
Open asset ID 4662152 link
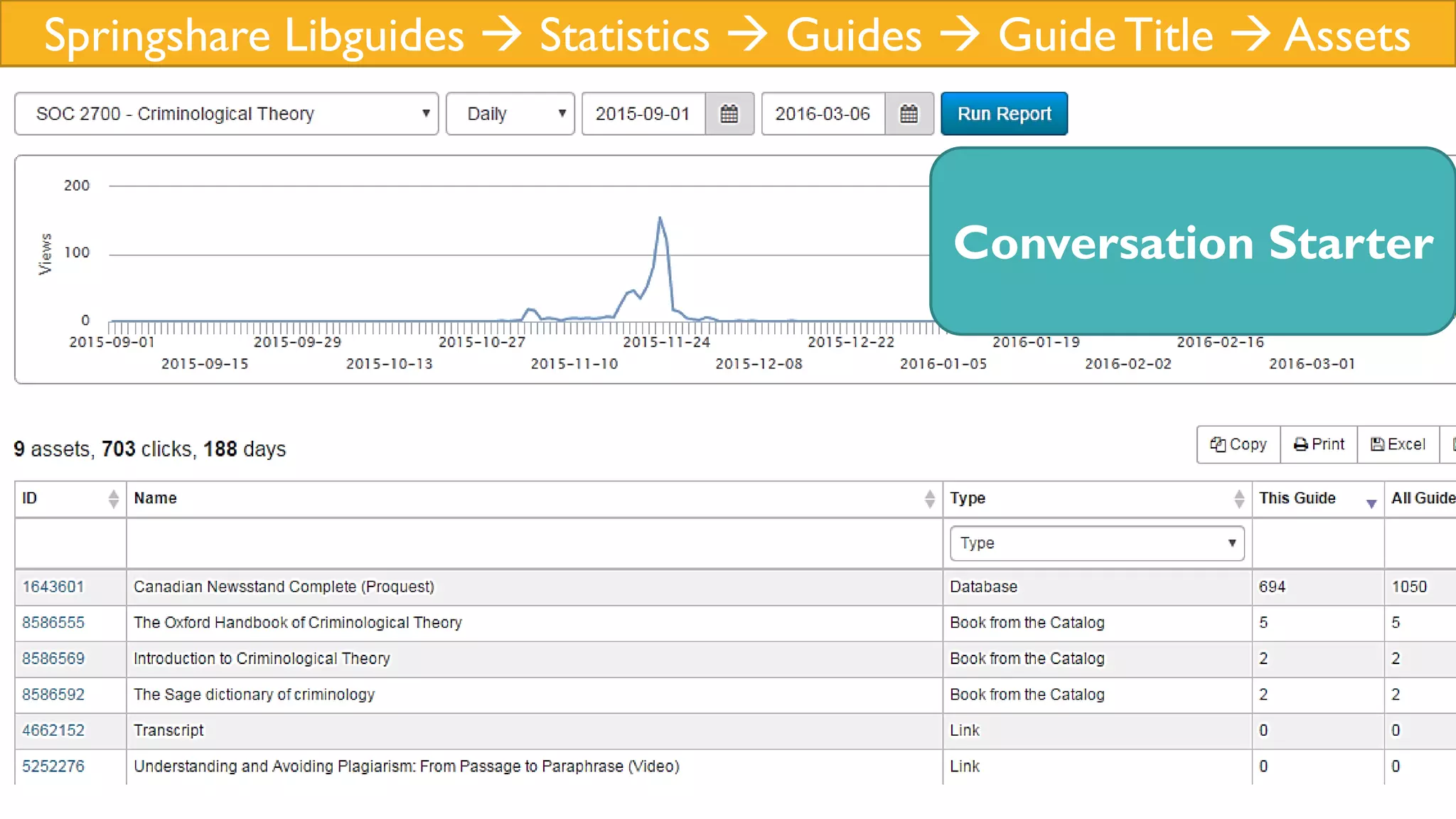(x=53, y=731)
